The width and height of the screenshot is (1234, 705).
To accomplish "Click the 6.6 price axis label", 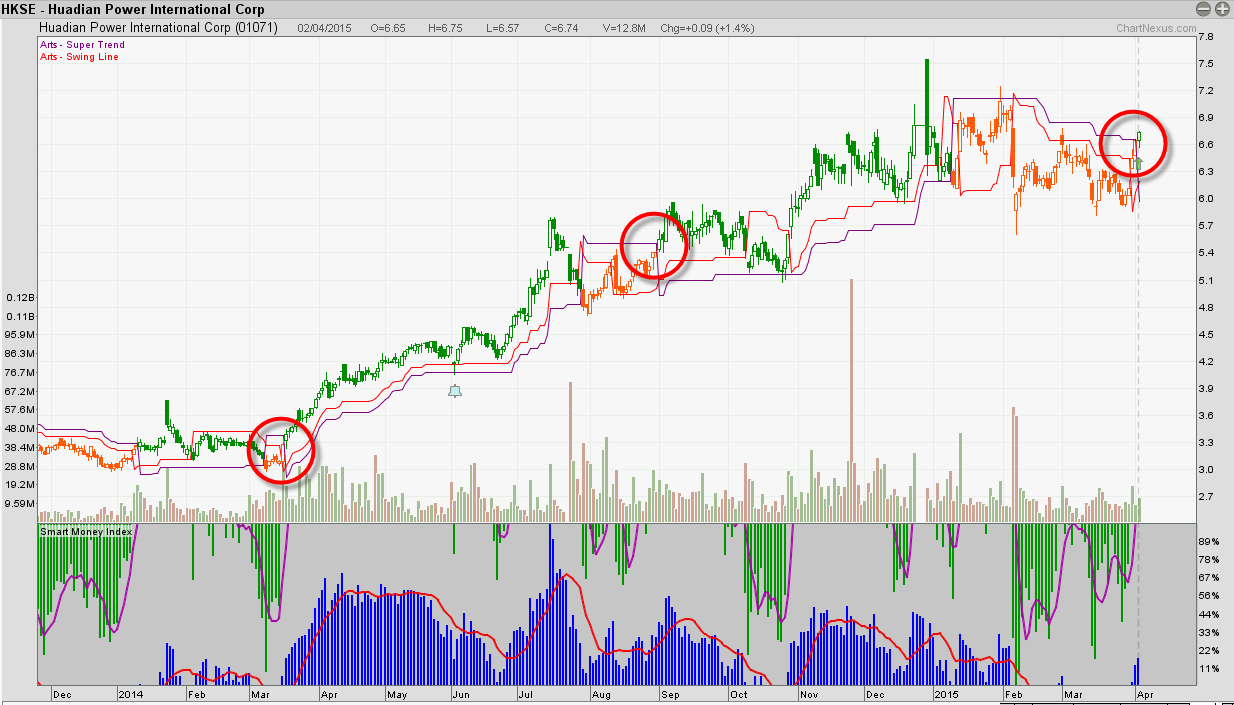I will coord(1205,145).
